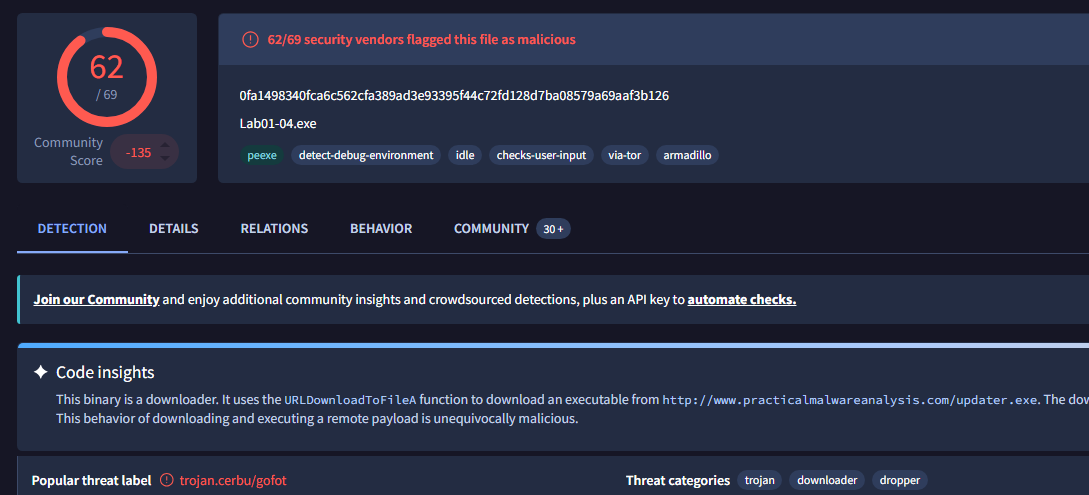Image resolution: width=1089 pixels, height=495 pixels.
Task: Open the COMMUNITY tab
Action: [492, 228]
